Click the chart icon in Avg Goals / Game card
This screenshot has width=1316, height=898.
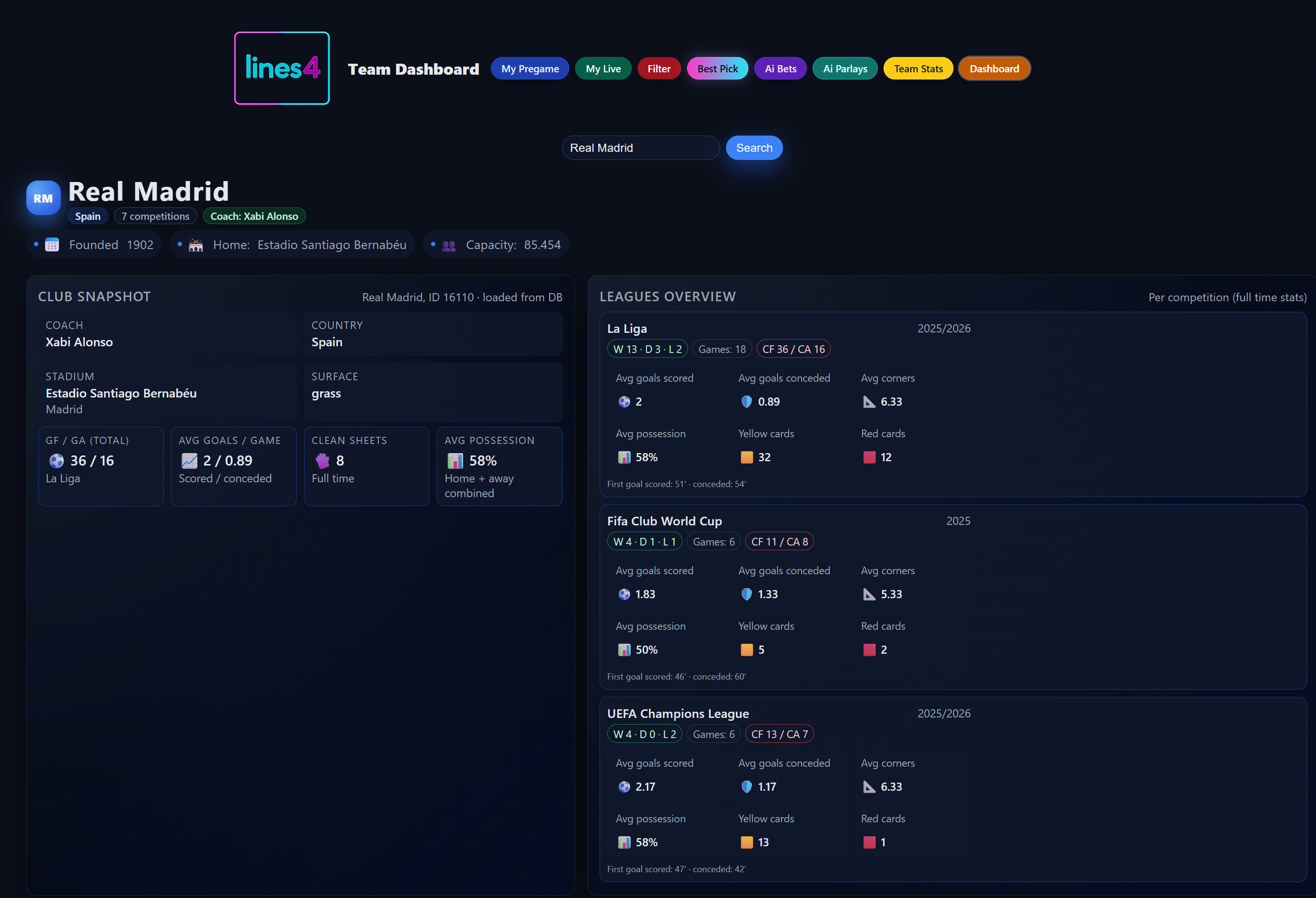coord(189,461)
